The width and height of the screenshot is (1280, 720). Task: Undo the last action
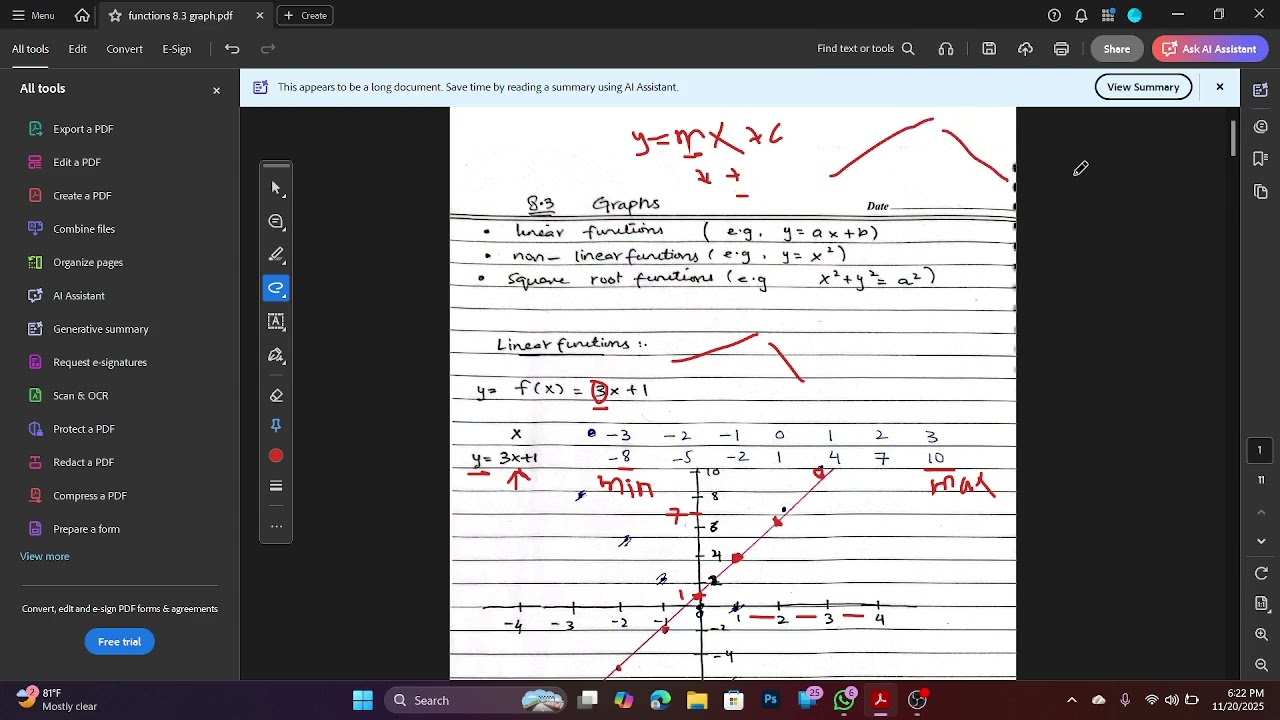(x=232, y=49)
